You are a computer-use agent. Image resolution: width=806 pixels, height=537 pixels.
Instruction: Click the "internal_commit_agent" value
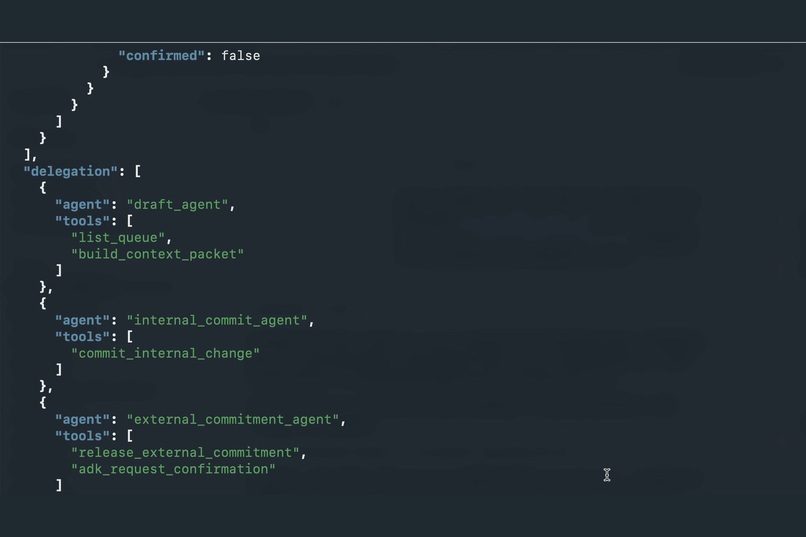click(216, 320)
